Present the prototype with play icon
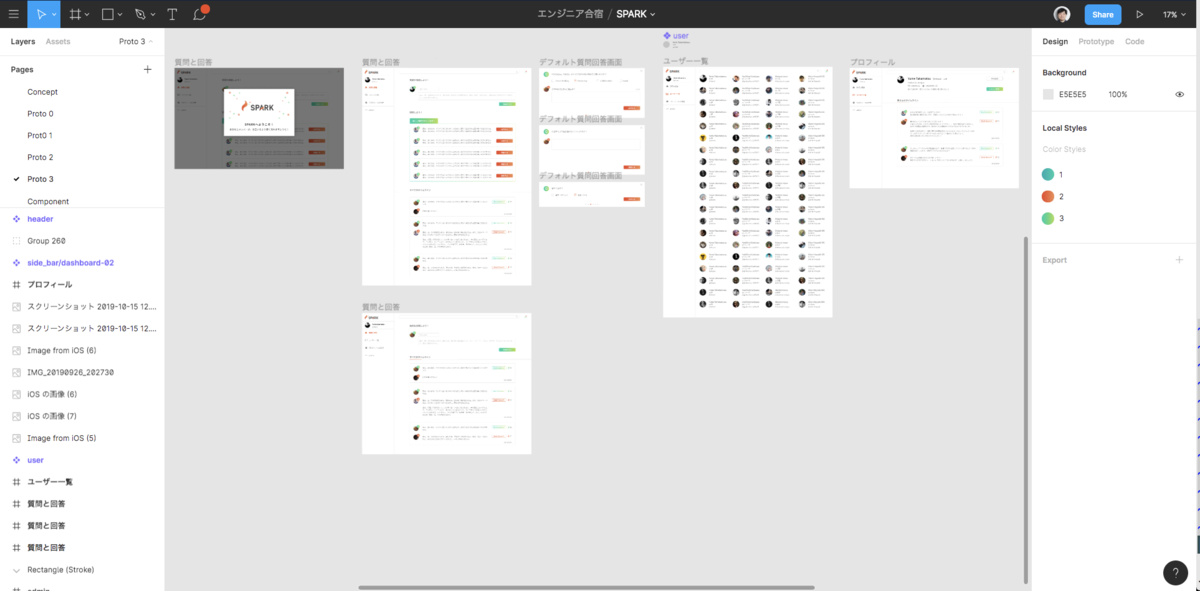This screenshot has width=1200, height=591. pos(1140,14)
